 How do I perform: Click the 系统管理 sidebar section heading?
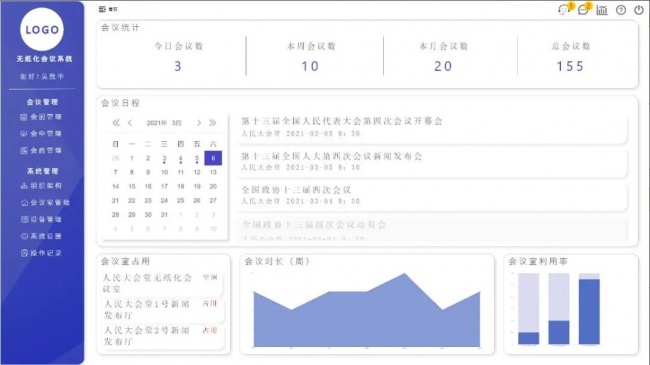click(42, 171)
